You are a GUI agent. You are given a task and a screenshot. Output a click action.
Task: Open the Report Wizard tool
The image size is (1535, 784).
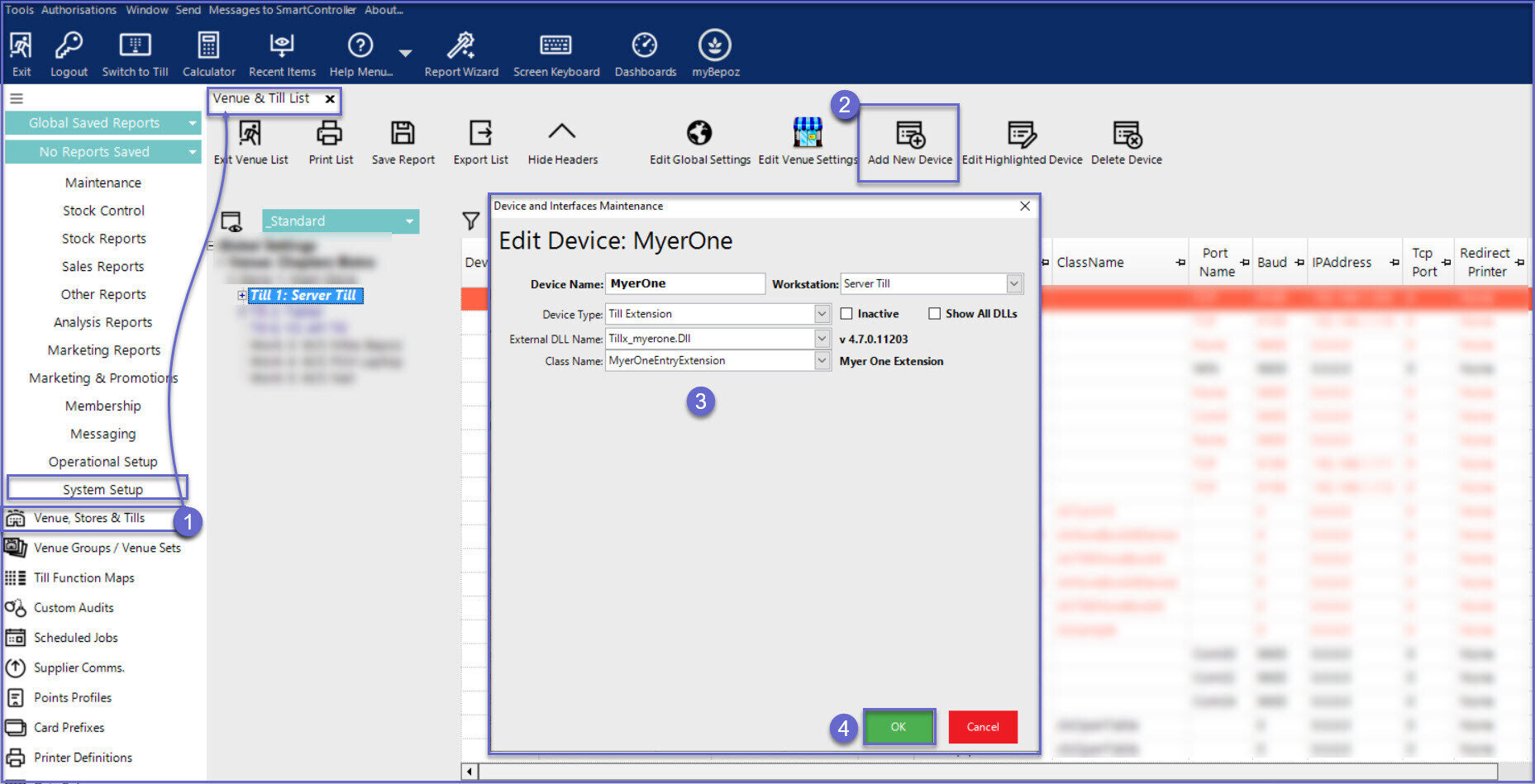click(x=460, y=46)
